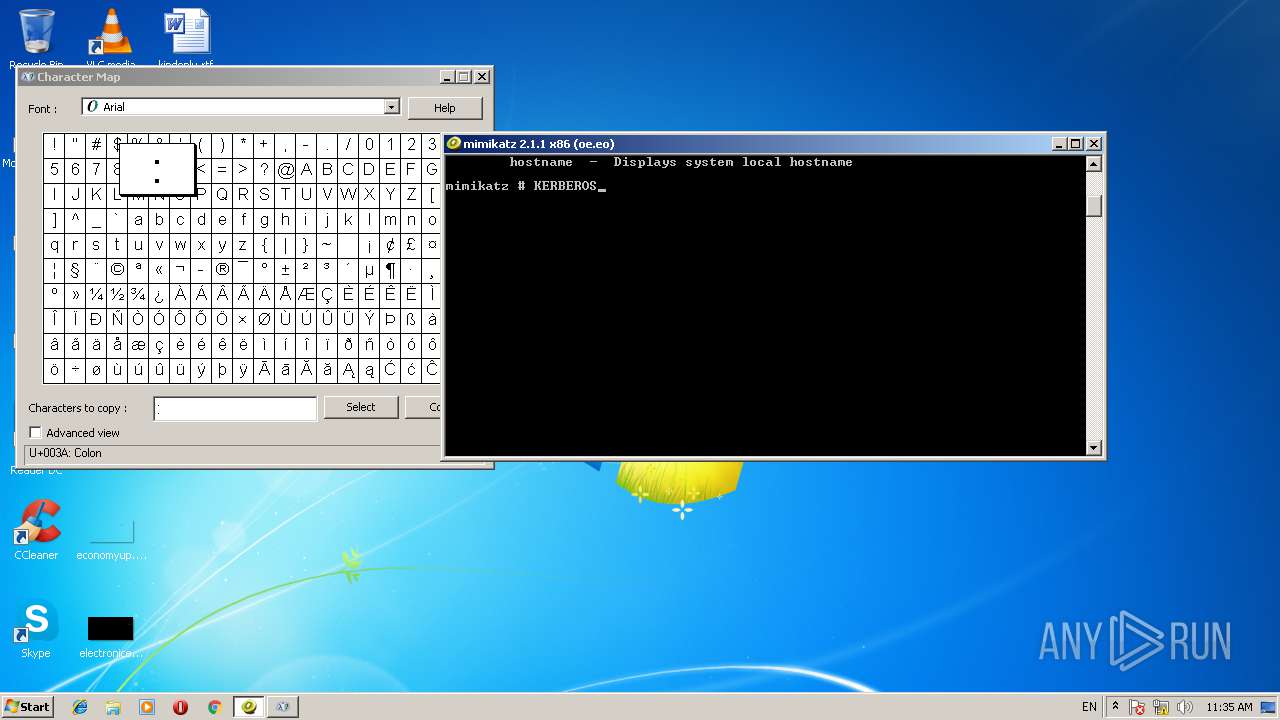Open the Windows Start menu
Screen dimensions: 1280x720
[28, 706]
